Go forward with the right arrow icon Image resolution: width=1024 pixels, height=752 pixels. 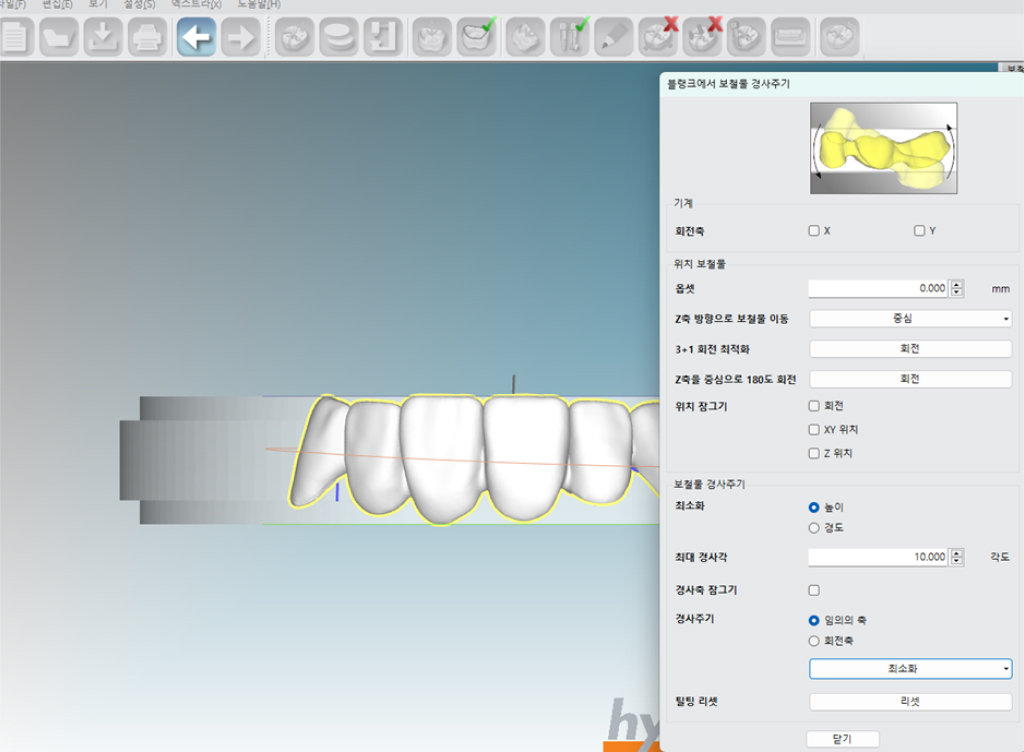(241, 38)
